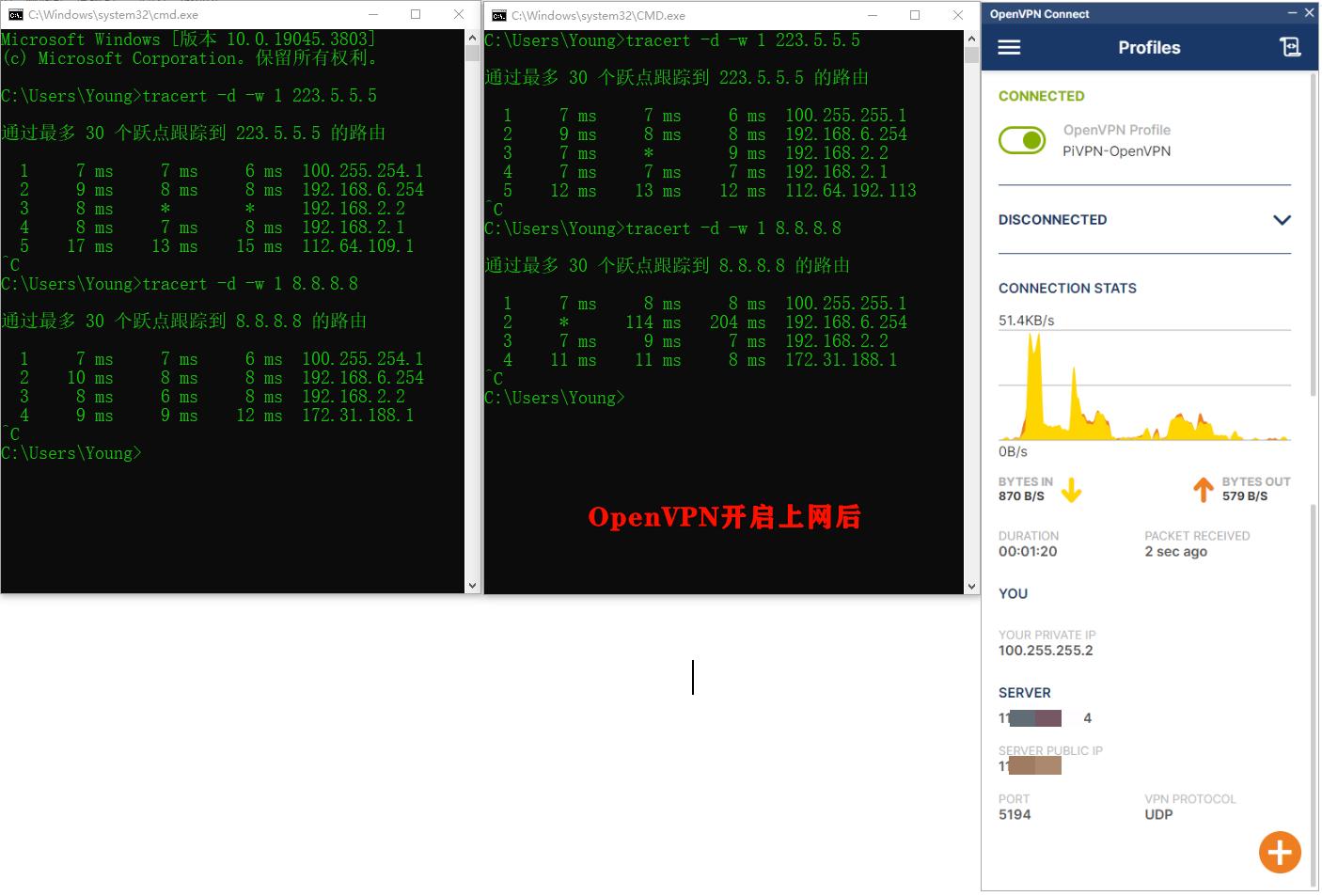This screenshot has height=896, width=1322.
Task: Click 112.64.192.113 in second CMD window
Action: [x=850, y=191]
